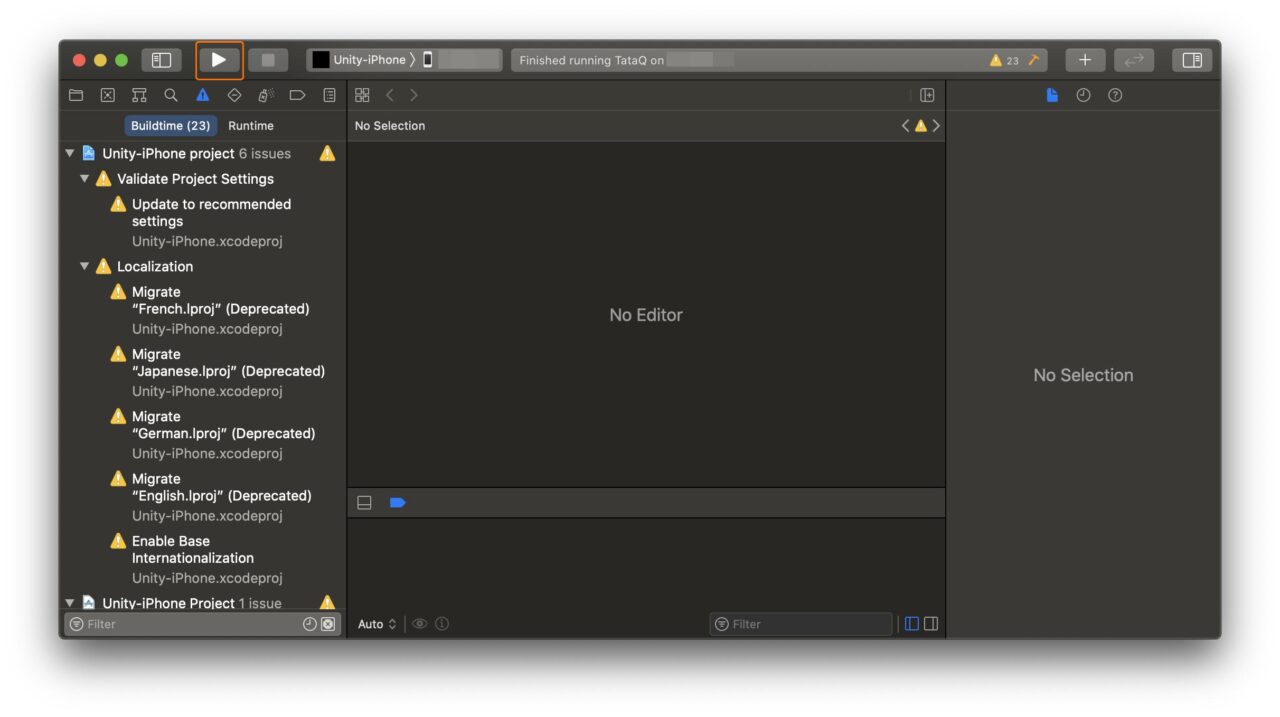1280x717 pixels.
Task: Select the Buildtime issues tab
Action: click(x=170, y=125)
